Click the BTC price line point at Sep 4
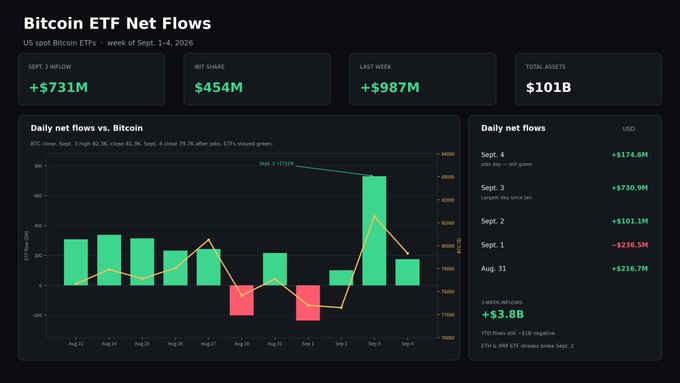Viewport: 680px width, 383px height. [x=408, y=253]
